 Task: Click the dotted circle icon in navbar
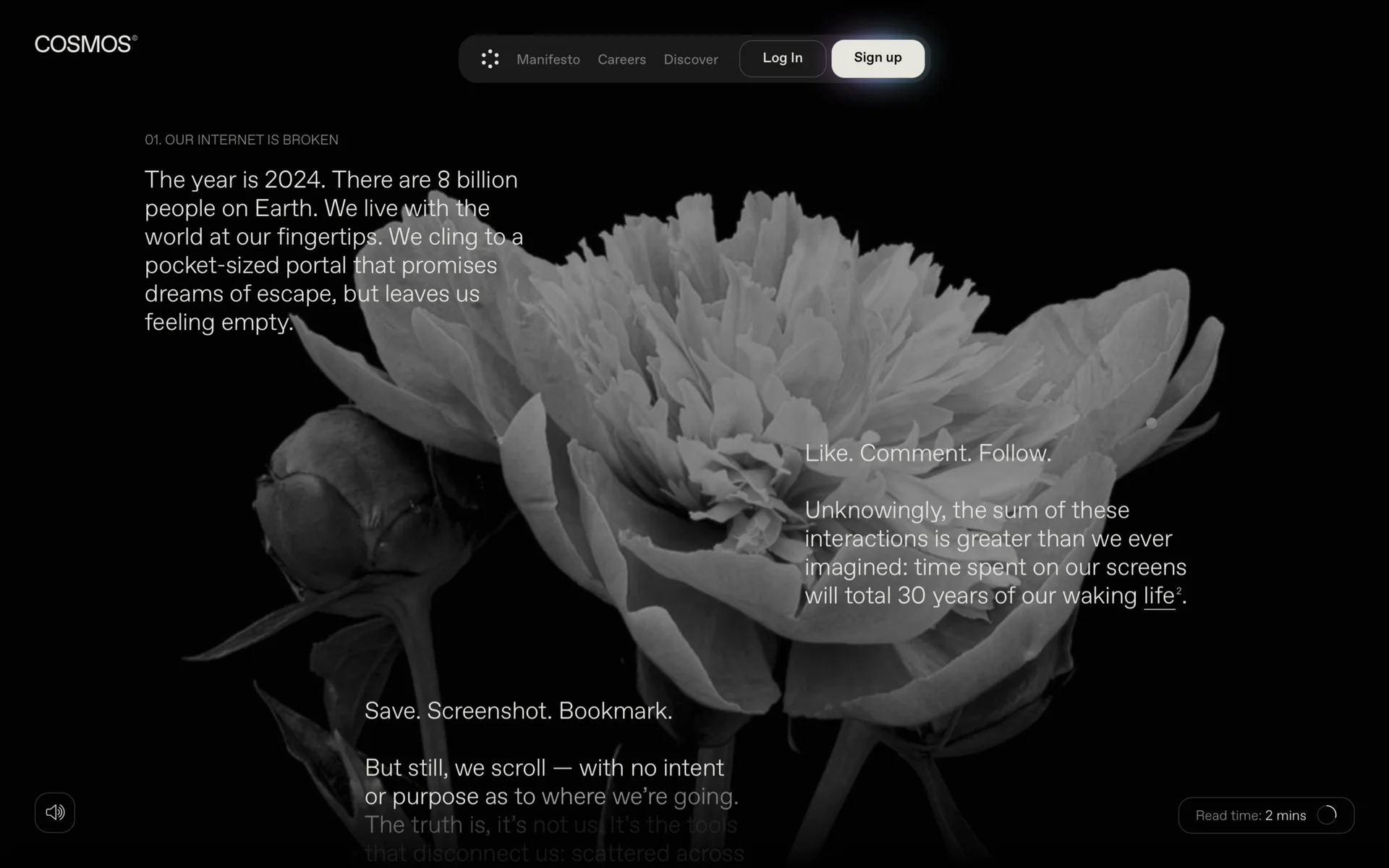point(490,59)
